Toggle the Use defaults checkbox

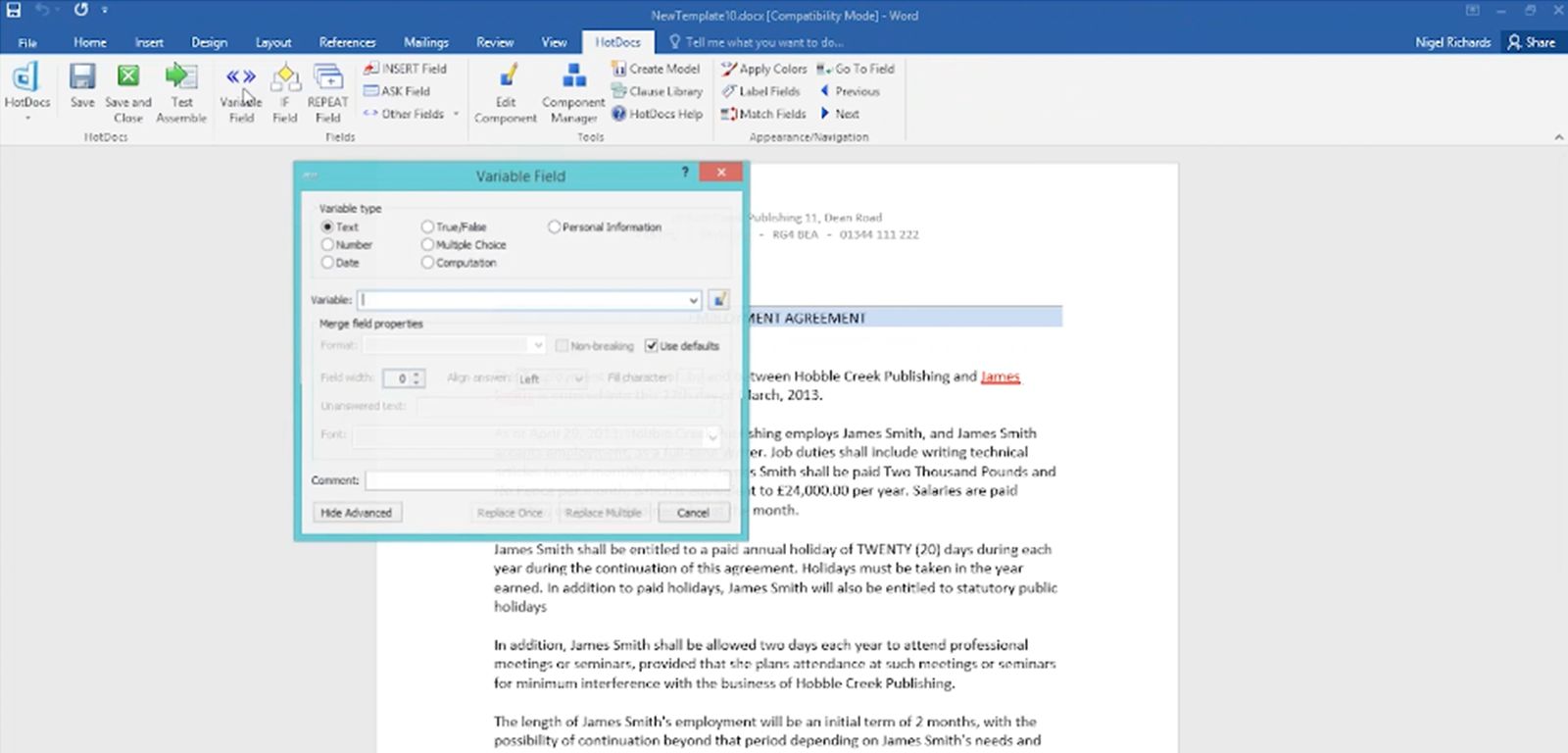(651, 346)
